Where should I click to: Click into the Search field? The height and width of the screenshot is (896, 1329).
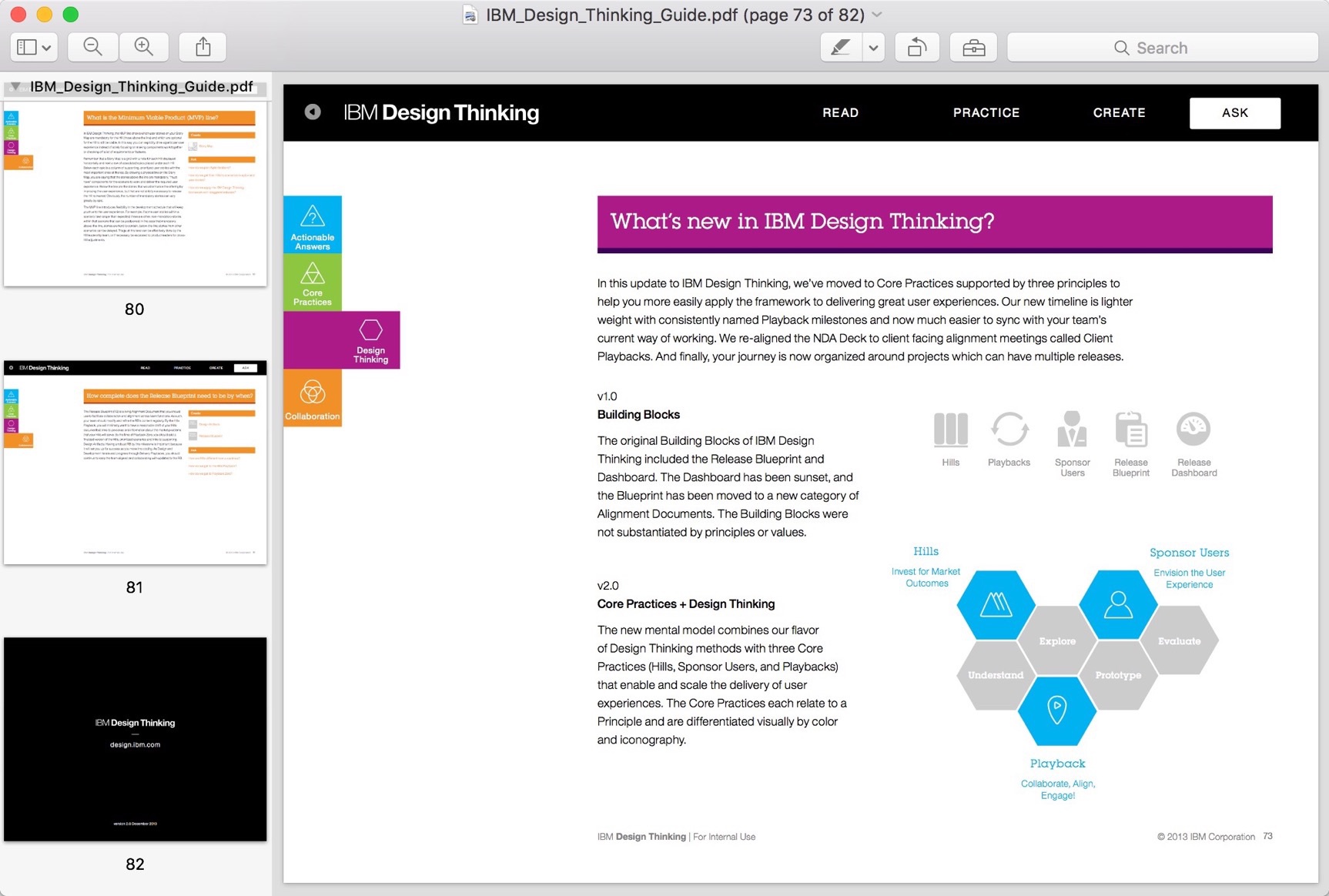(x=1163, y=48)
